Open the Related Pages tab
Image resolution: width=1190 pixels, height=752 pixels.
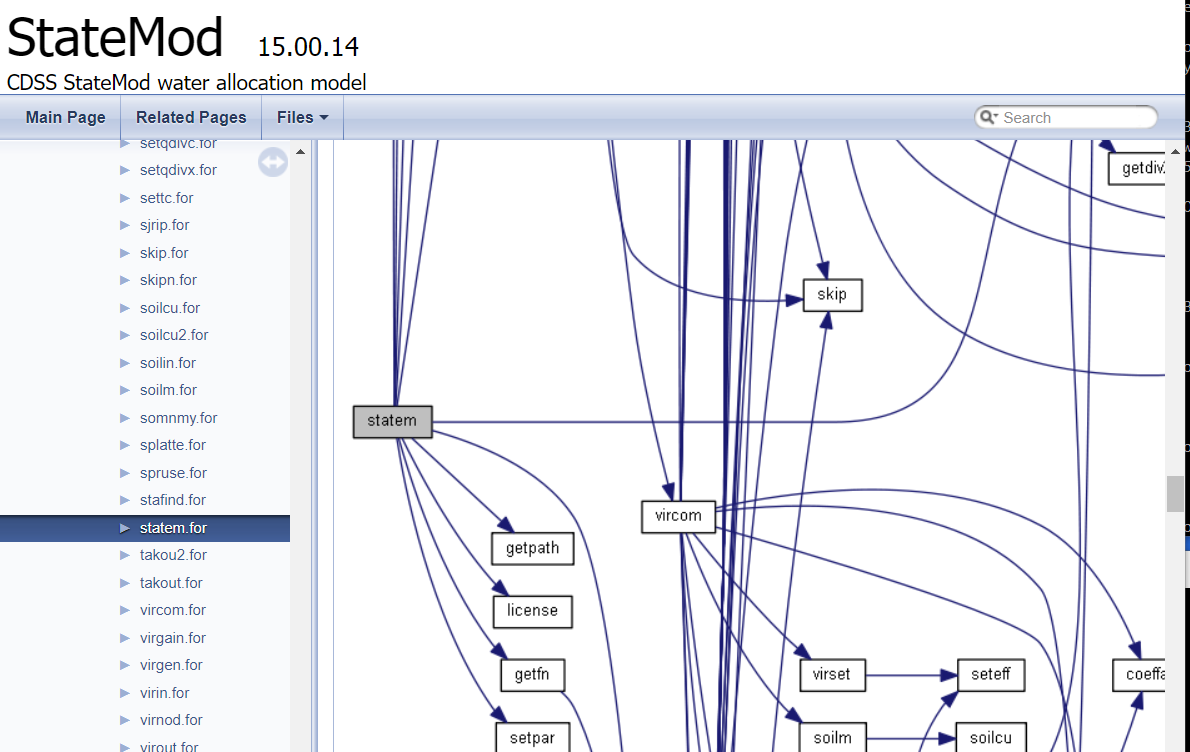pyautogui.click(x=191, y=117)
